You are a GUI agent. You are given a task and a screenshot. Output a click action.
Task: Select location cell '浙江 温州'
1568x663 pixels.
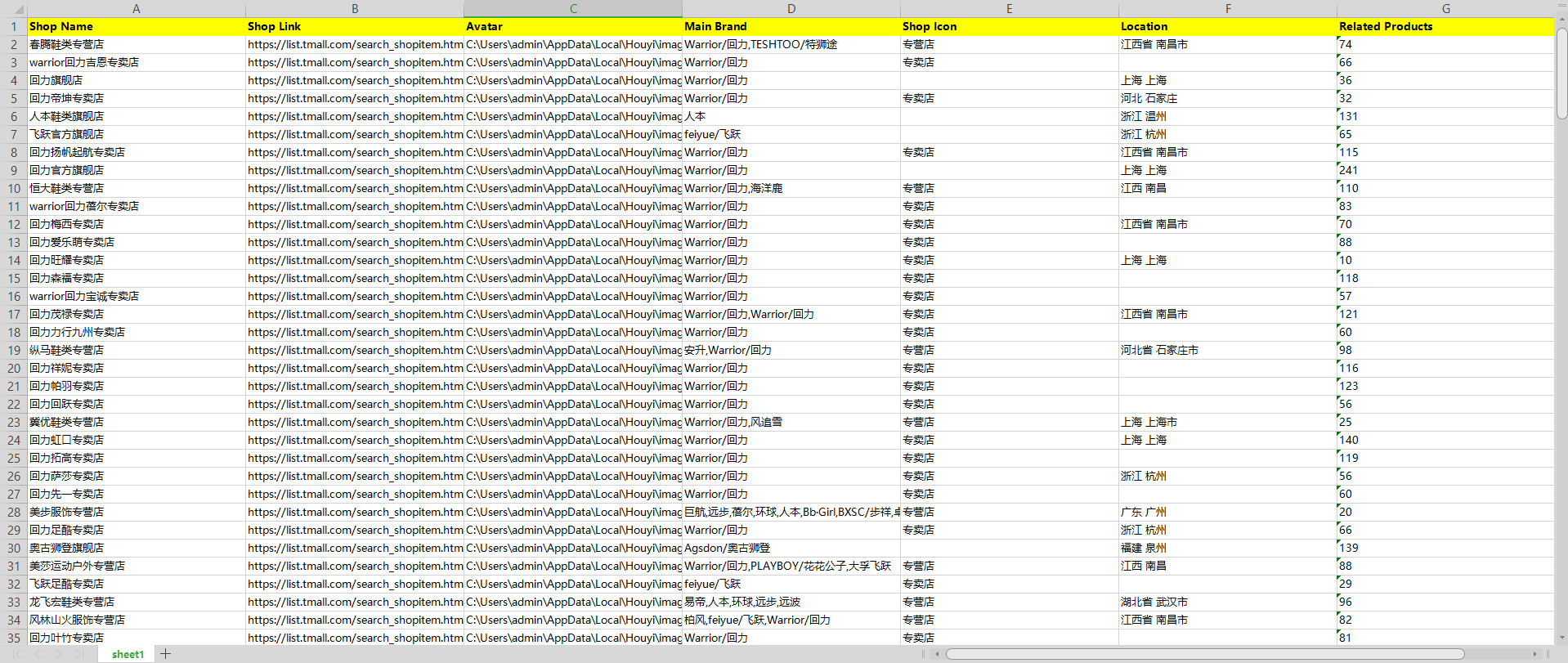click(x=1228, y=116)
